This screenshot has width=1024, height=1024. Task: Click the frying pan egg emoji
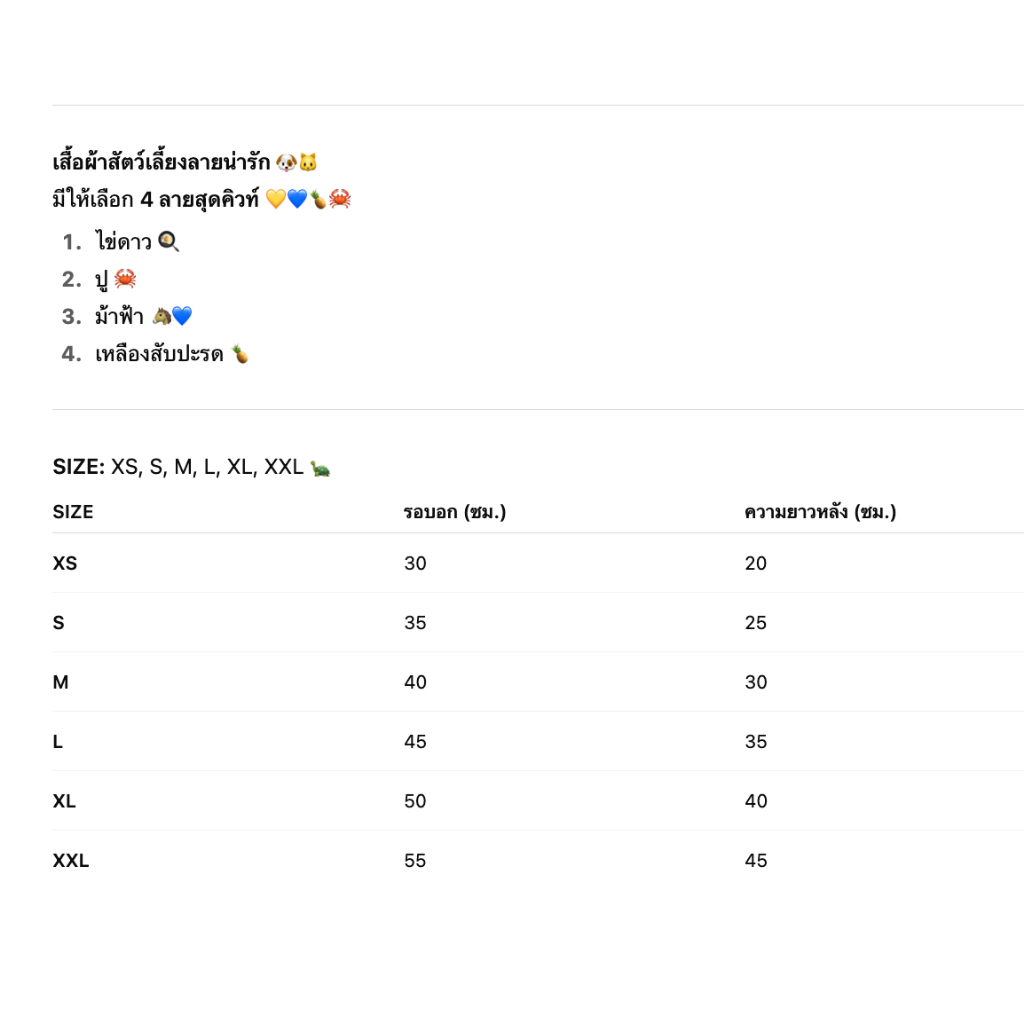(x=168, y=242)
